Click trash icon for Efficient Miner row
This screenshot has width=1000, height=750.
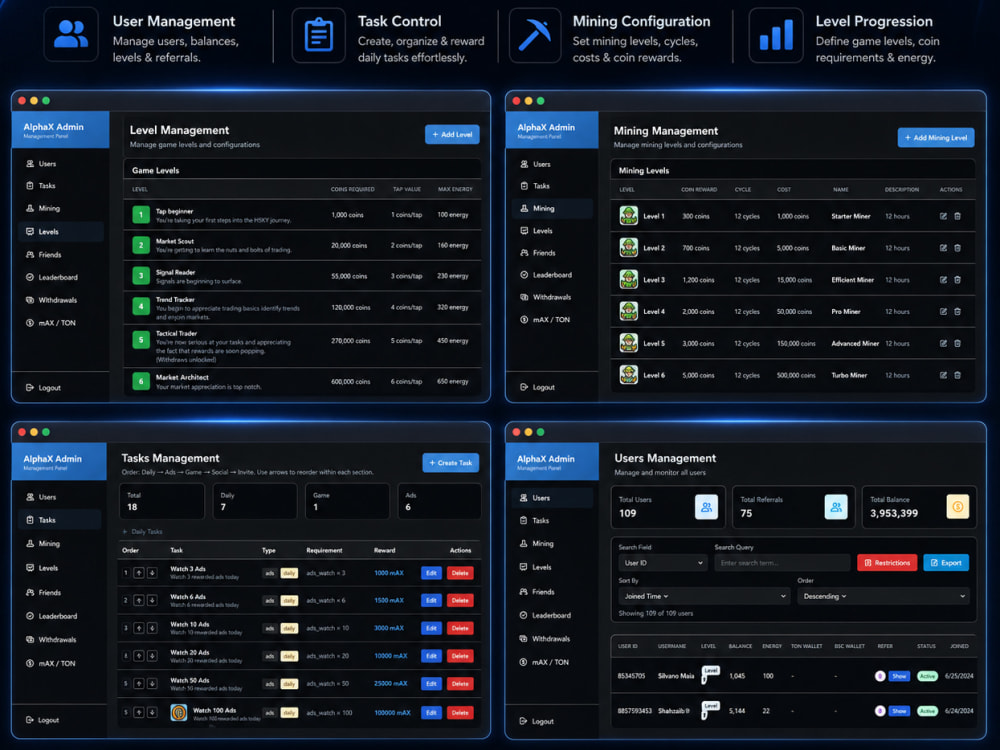(957, 280)
